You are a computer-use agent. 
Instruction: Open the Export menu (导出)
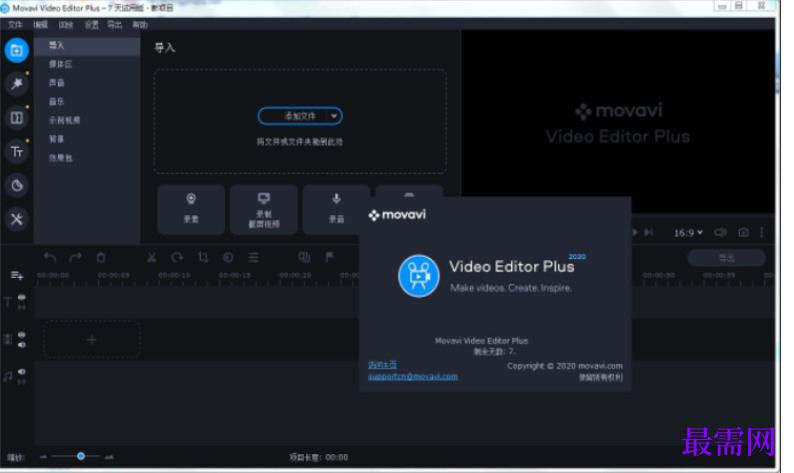115,25
